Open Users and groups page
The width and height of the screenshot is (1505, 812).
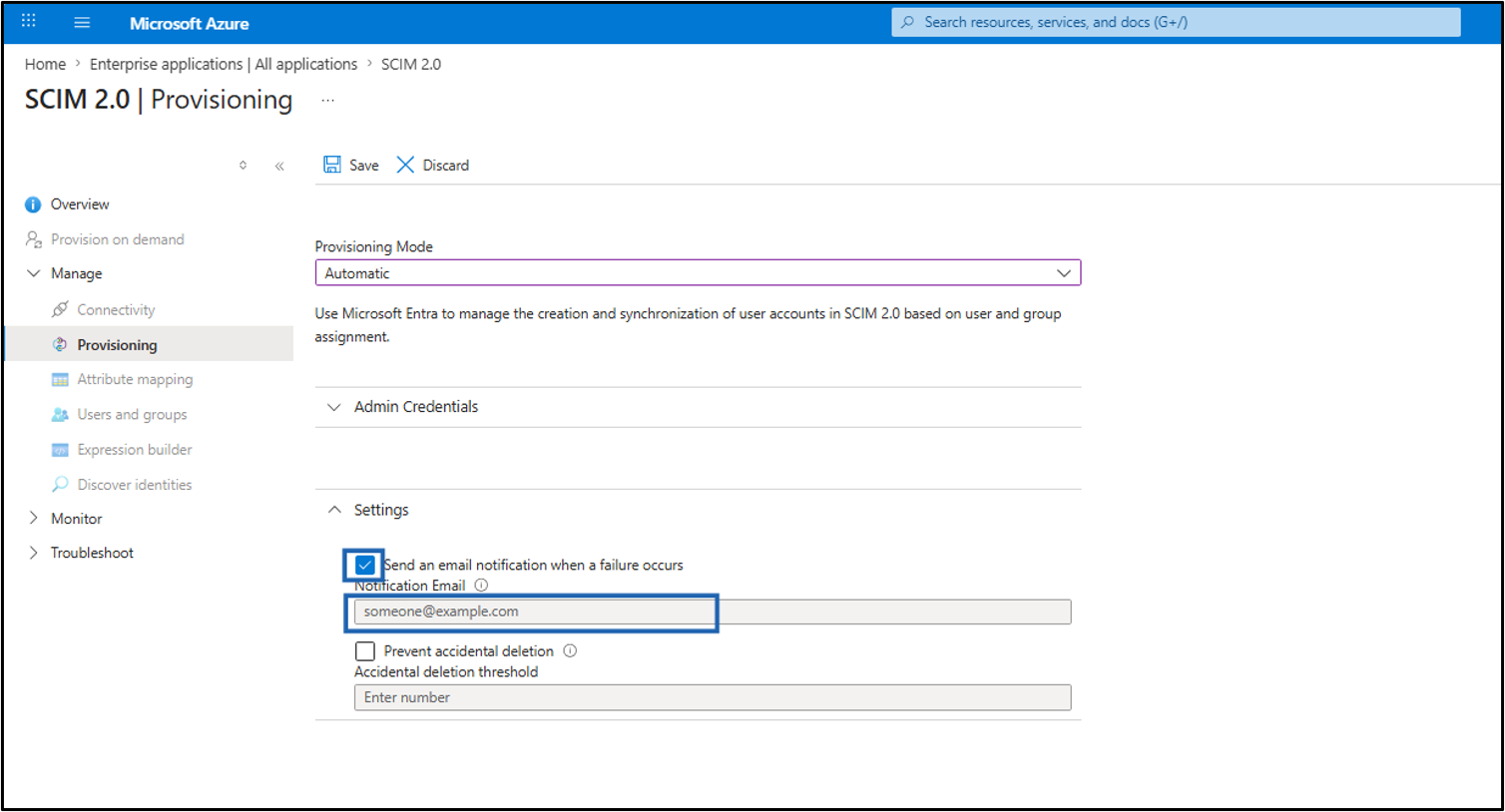pyautogui.click(x=132, y=415)
